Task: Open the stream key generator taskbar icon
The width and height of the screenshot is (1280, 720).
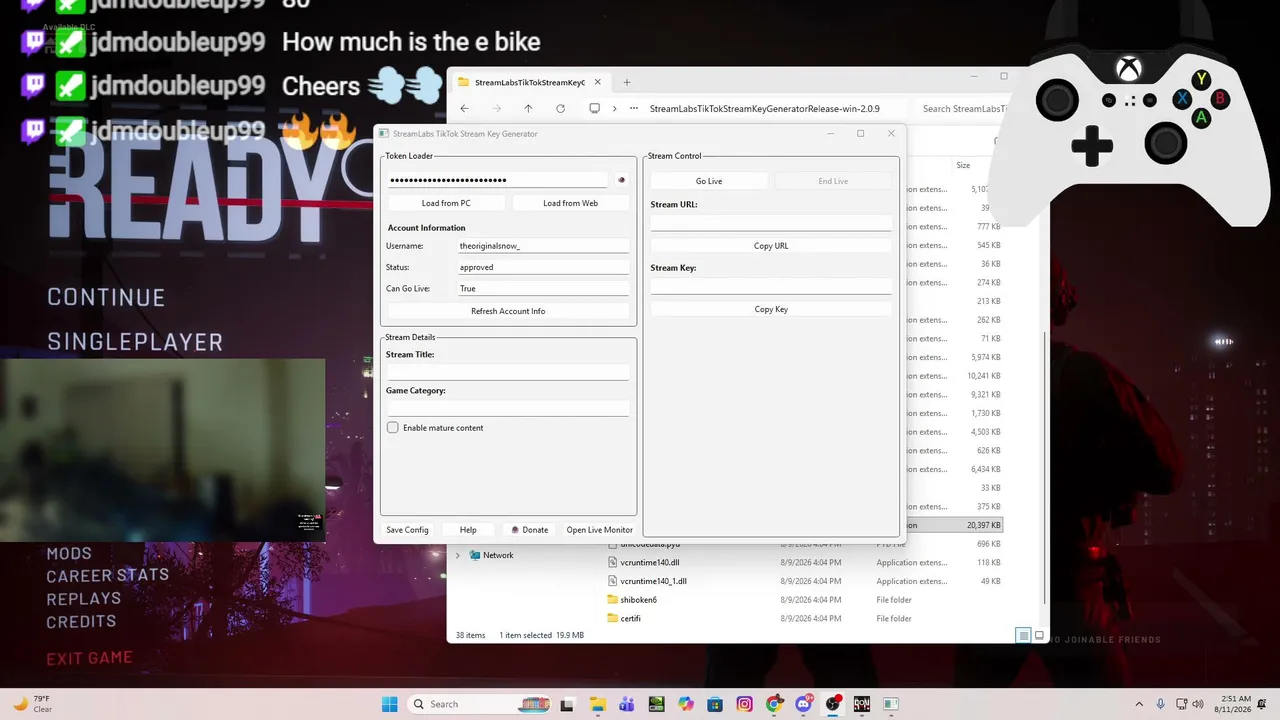Action: pyautogui.click(x=891, y=704)
